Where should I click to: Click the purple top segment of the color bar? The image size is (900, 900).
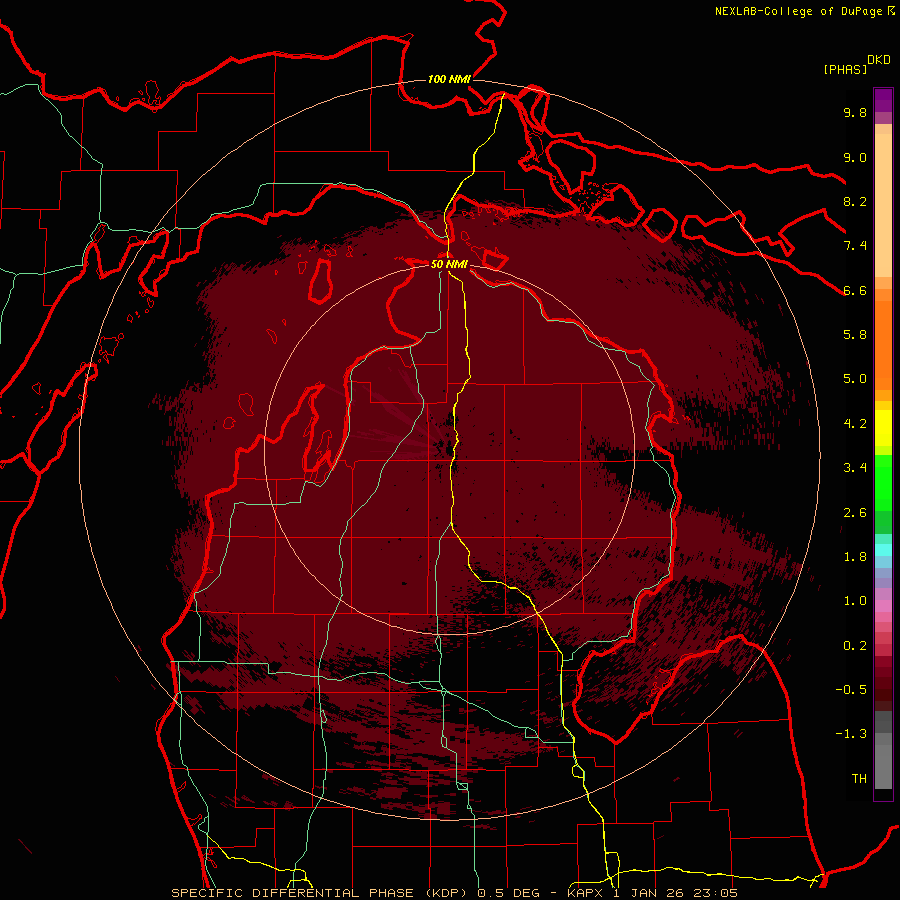click(x=883, y=100)
